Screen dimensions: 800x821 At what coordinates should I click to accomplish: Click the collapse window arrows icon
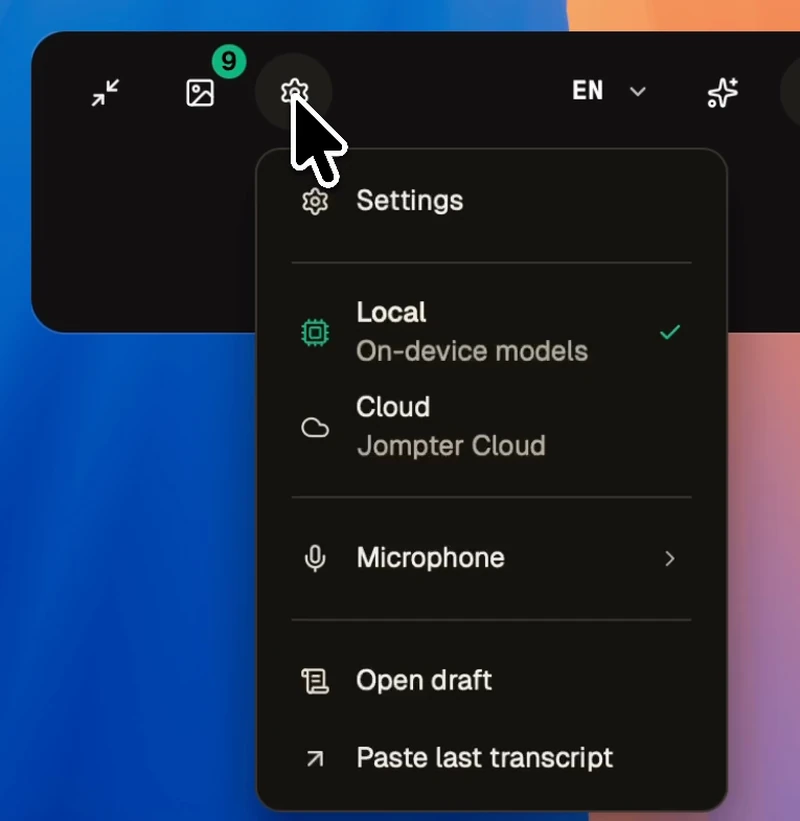[x=105, y=93]
